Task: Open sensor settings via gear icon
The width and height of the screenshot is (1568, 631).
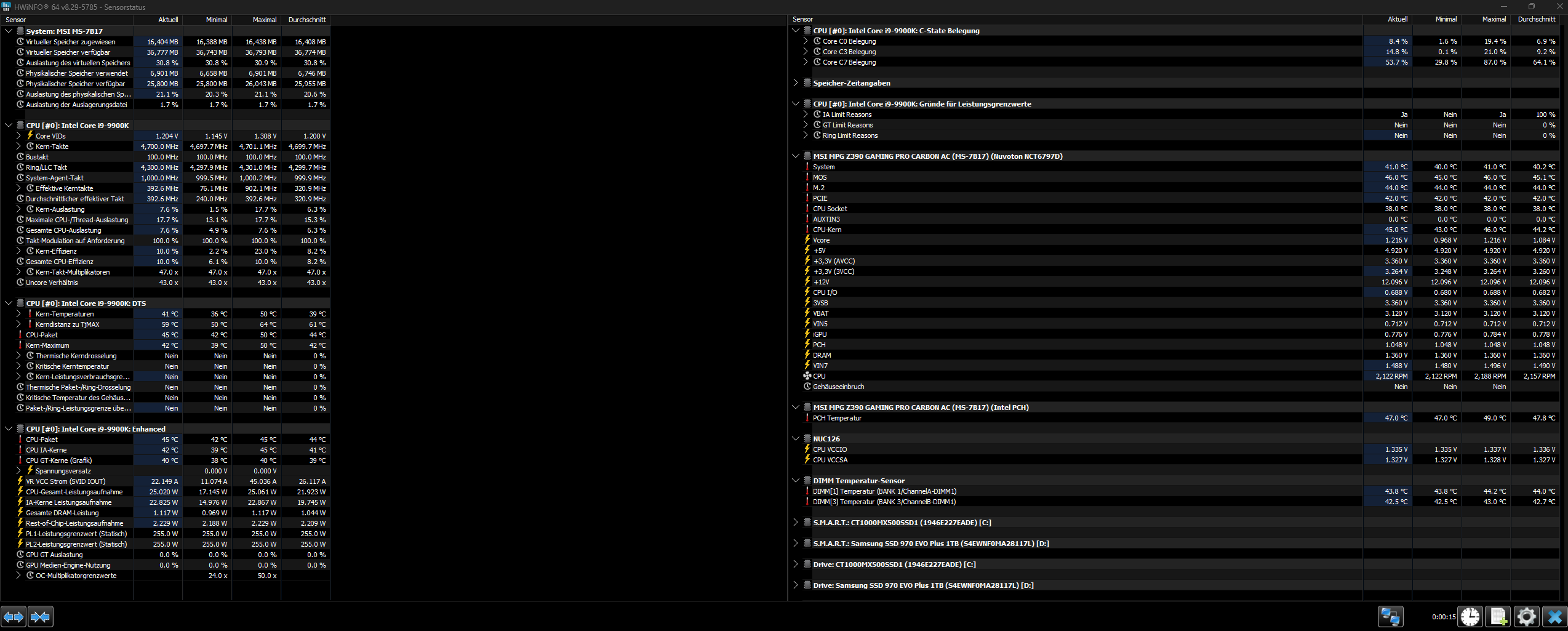Action: pyautogui.click(x=1526, y=616)
